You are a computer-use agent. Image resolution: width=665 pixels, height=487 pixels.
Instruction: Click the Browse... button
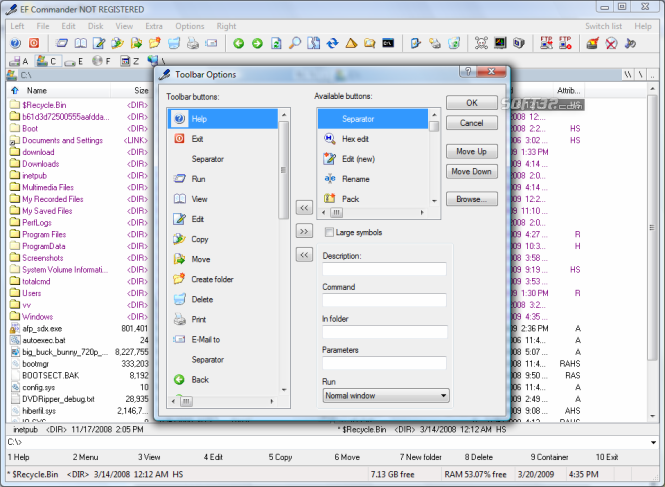[472, 199]
